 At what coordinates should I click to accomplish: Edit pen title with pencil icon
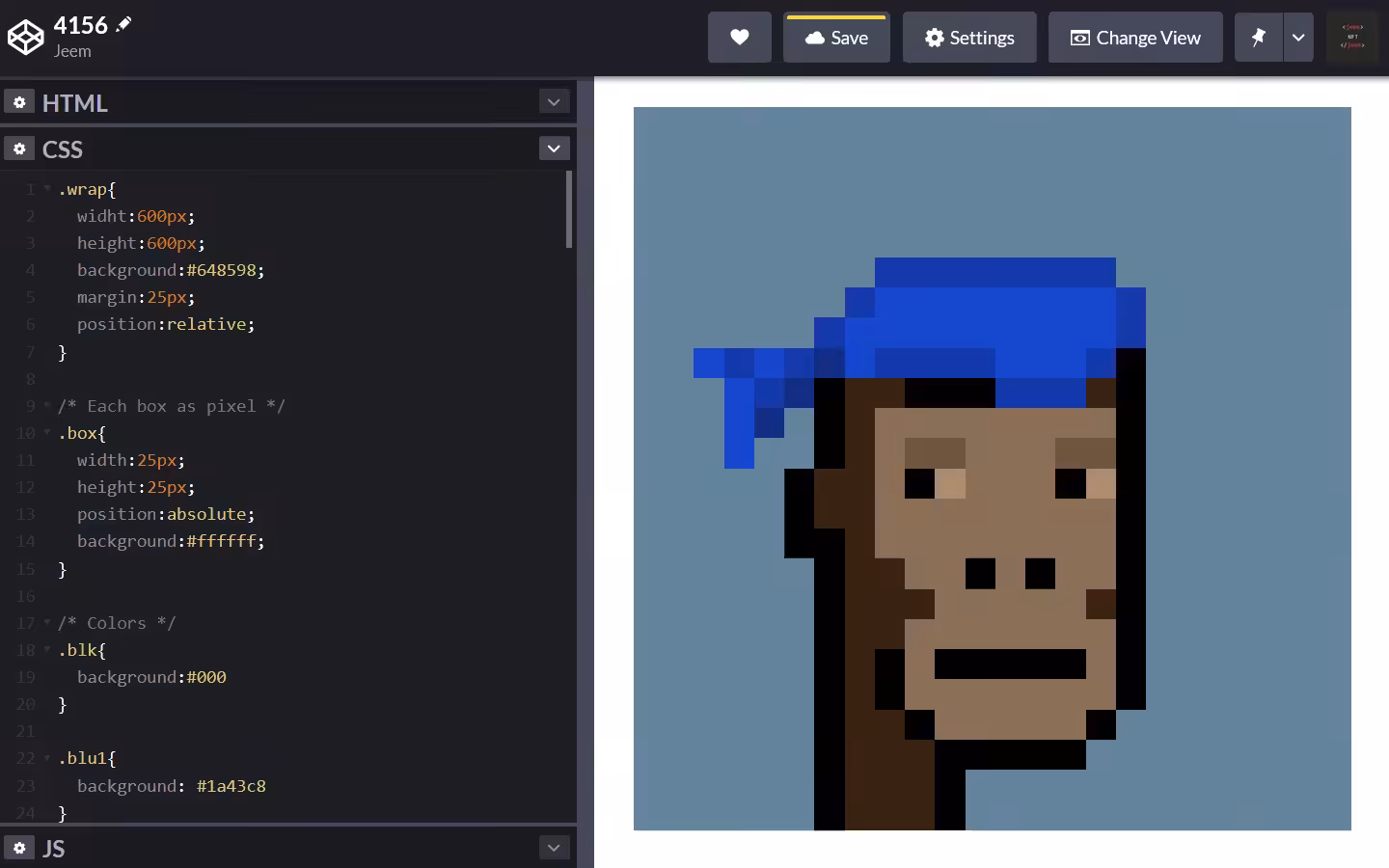(x=123, y=24)
